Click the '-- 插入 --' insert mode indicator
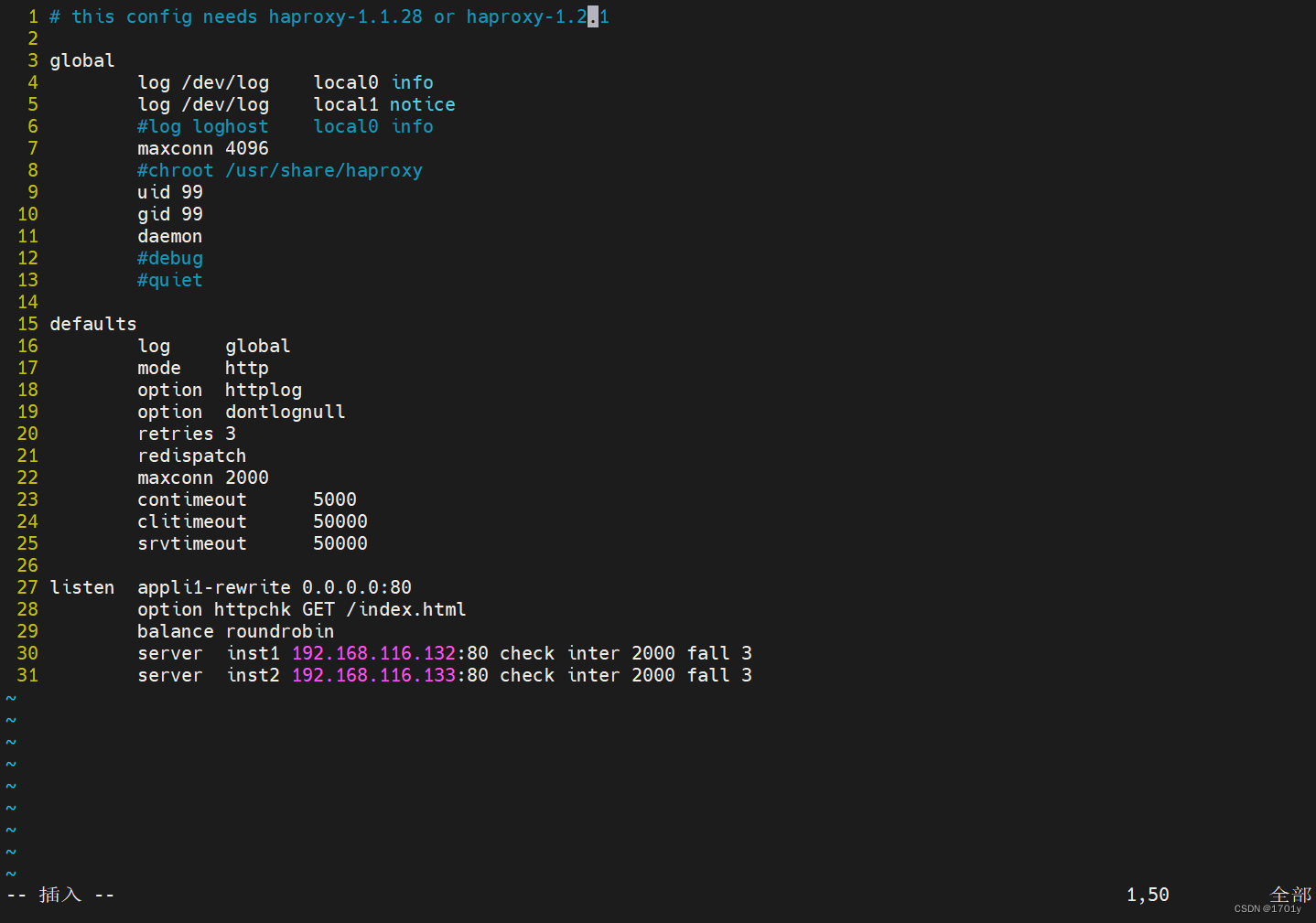1316x923 pixels. point(60,895)
